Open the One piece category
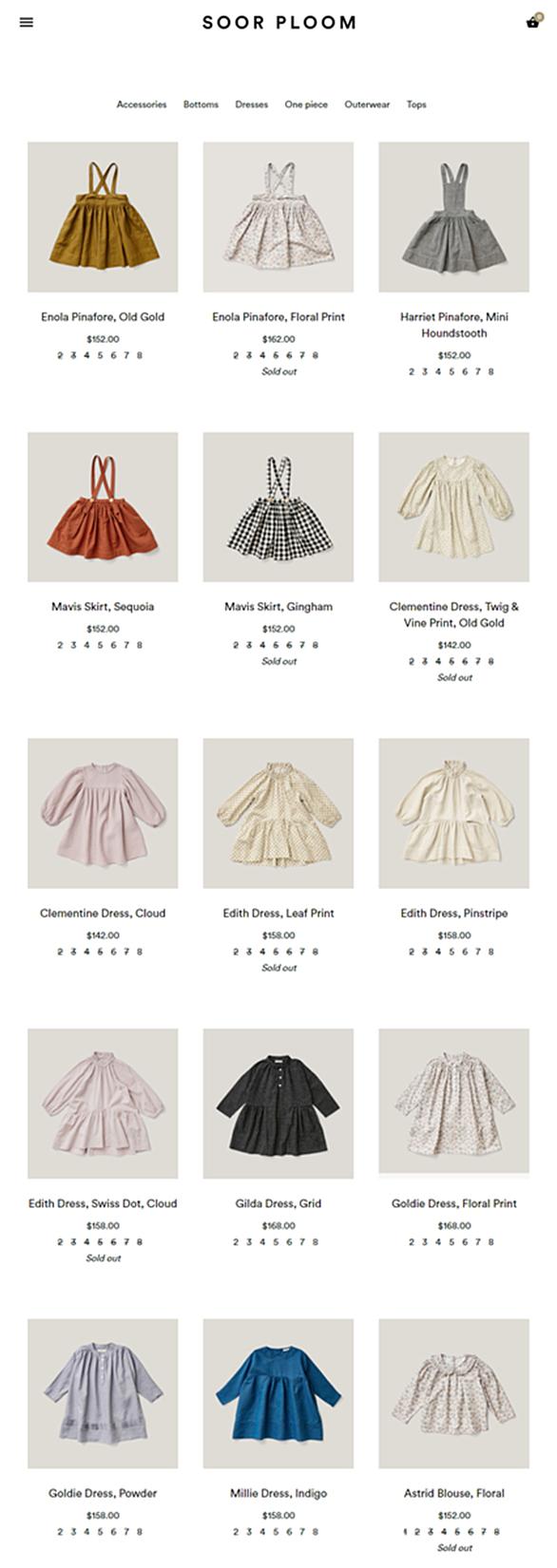 click(x=306, y=104)
